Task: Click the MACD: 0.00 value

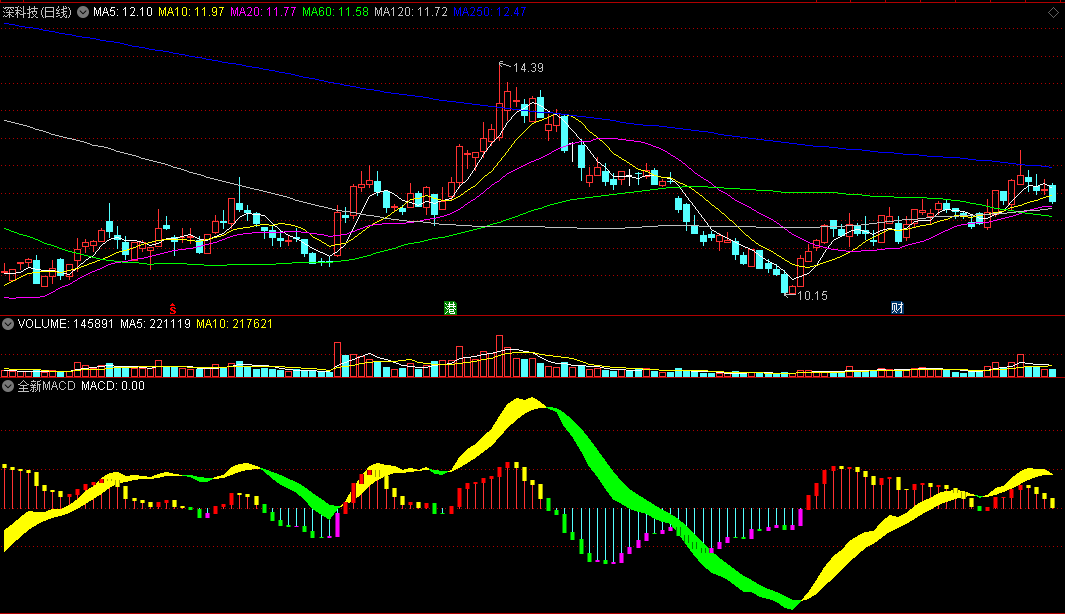Action: tap(113, 386)
